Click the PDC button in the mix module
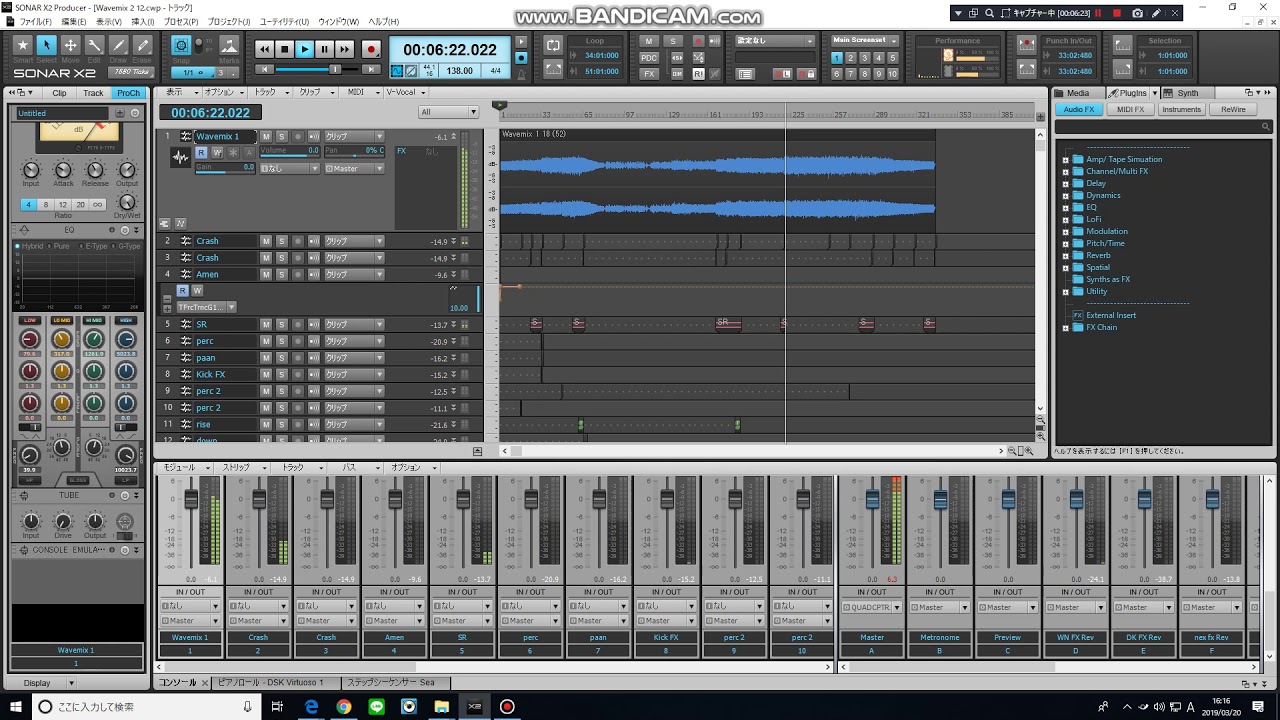Image resolution: width=1280 pixels, height=720 pixels. pyautogui.click(x=649, y=58)
